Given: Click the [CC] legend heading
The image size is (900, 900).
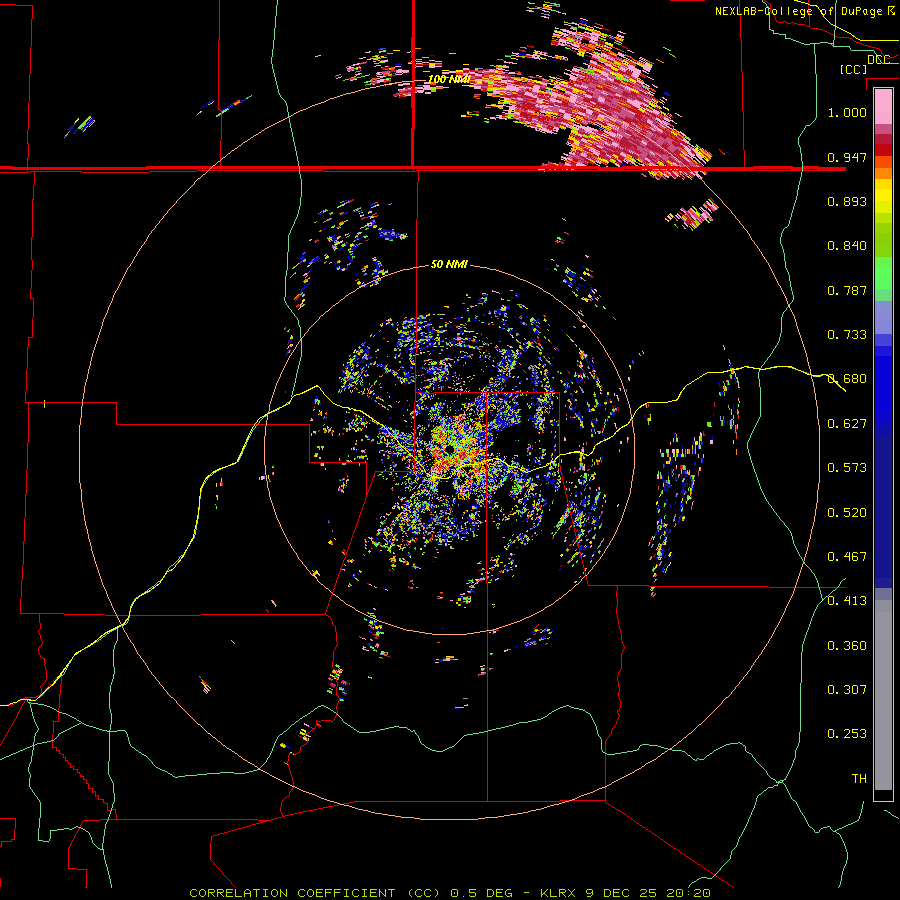Looking at the screenshot, I should click(x=854, y=69).
